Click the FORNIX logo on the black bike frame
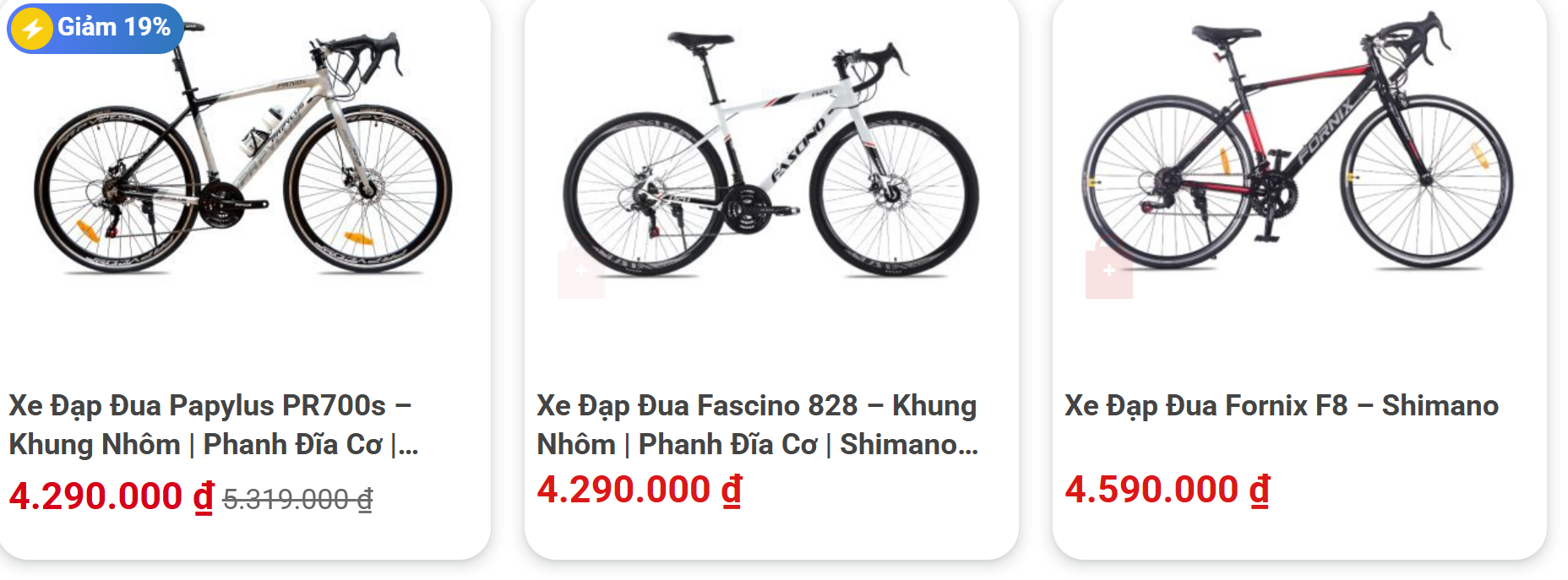 coord(1324,131)
